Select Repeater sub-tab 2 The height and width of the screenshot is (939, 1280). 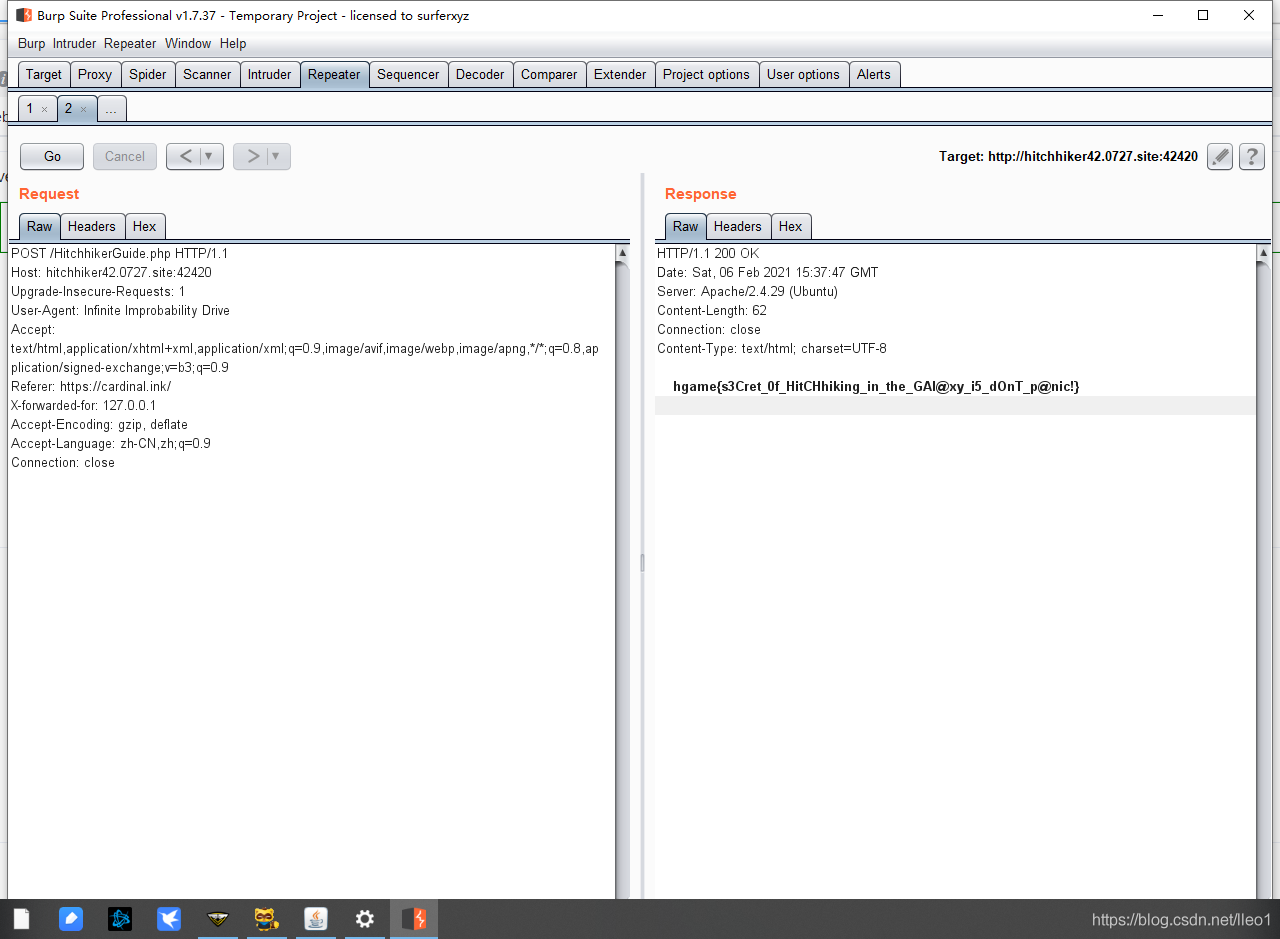[x=69, y=109]
